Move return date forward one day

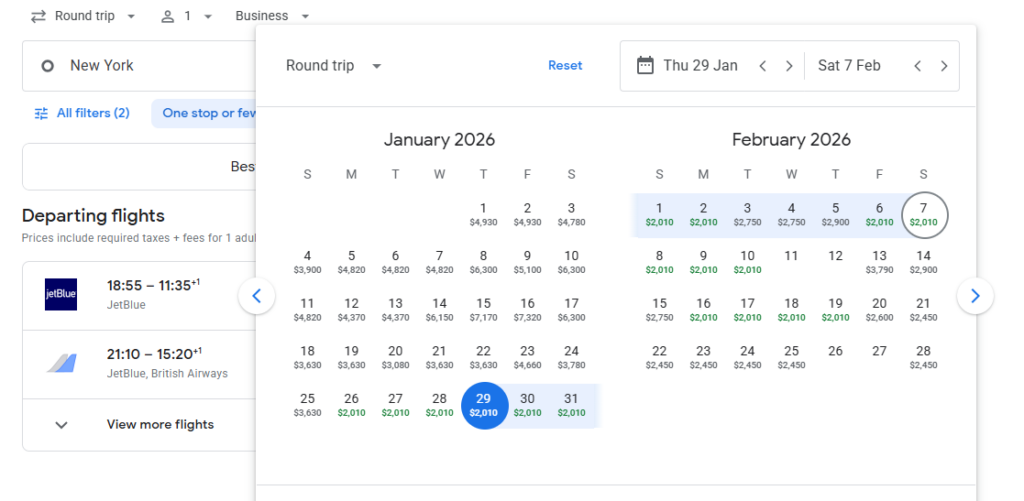pos(944,66)
